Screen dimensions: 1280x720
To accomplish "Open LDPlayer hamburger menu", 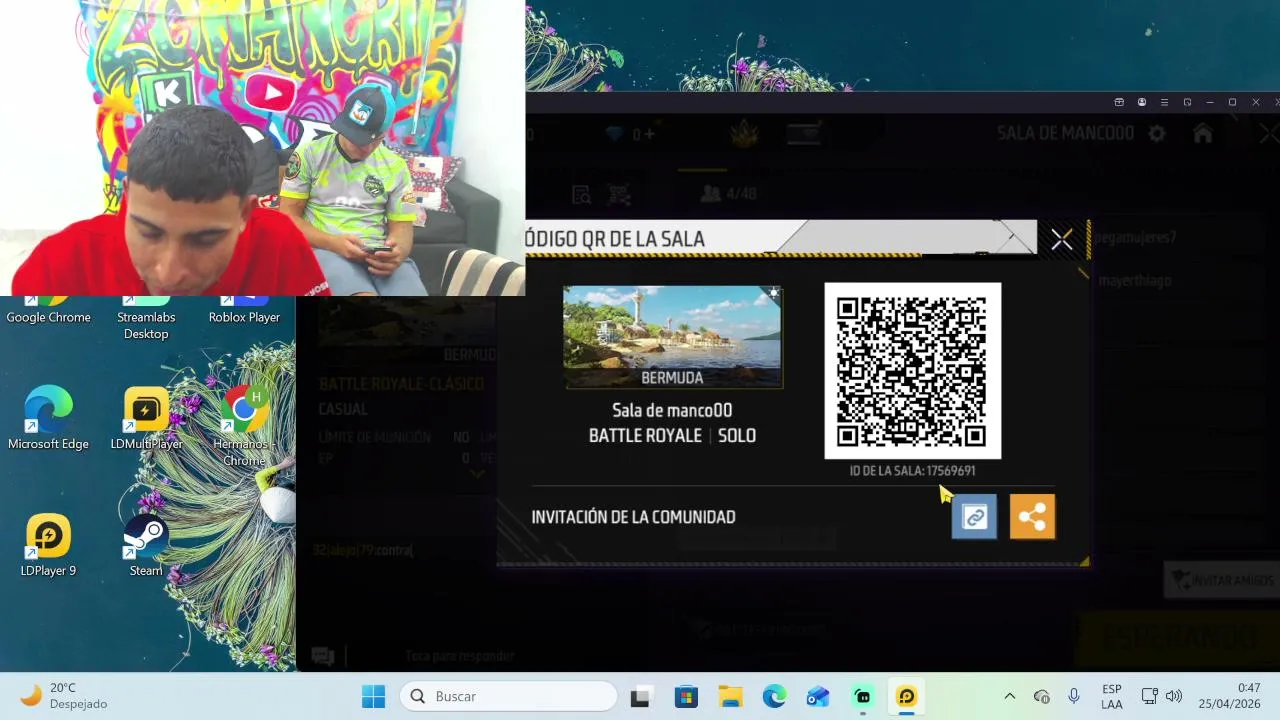I will coord(1164,102).
